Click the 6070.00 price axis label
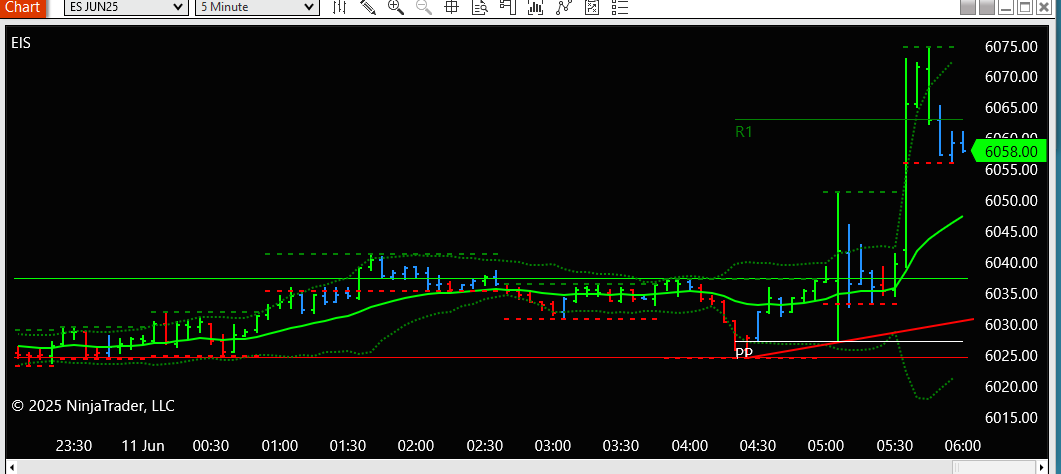 coord(1011,77)
